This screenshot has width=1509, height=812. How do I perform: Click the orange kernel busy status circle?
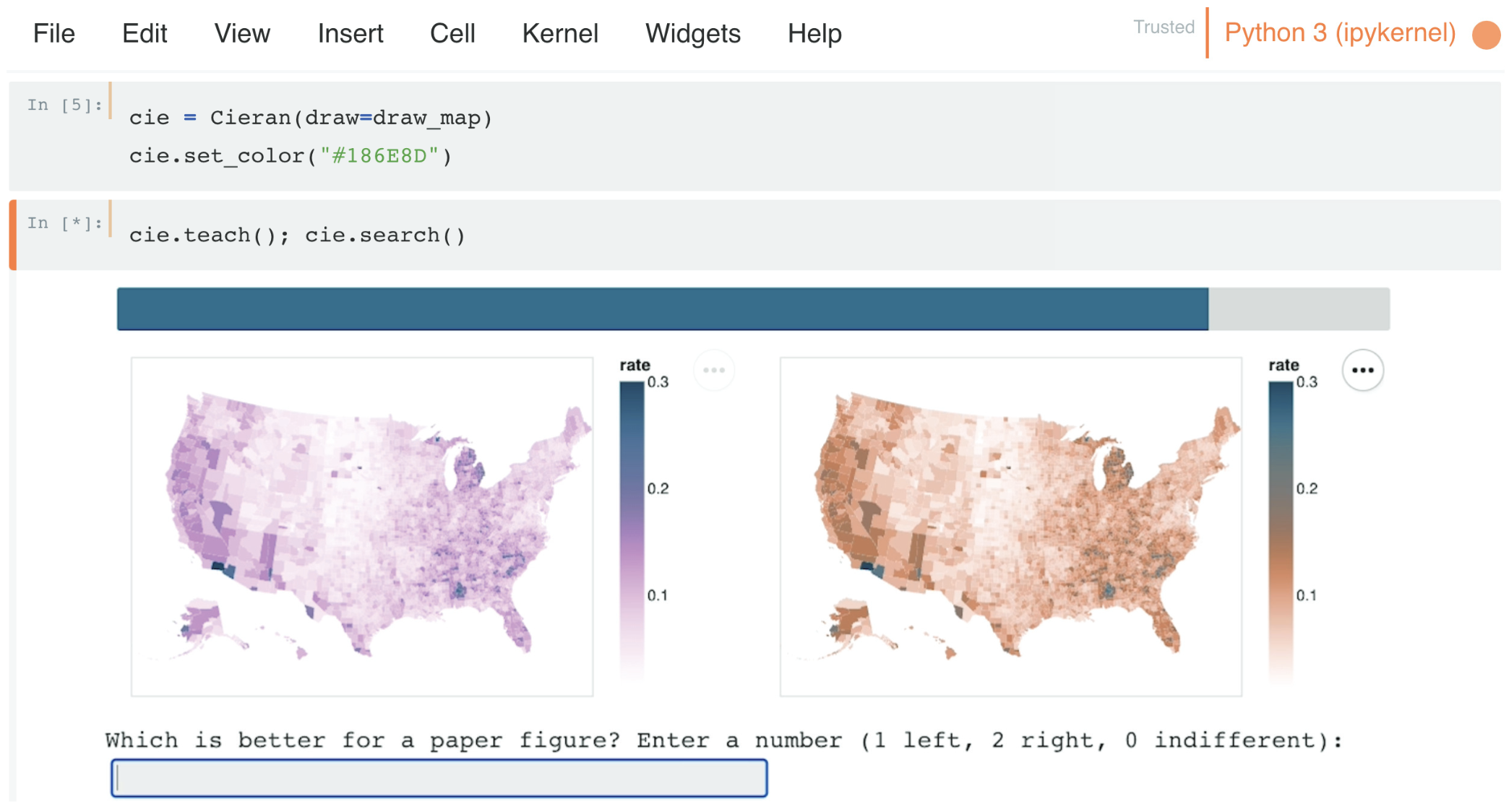(x=1486, y=35)
